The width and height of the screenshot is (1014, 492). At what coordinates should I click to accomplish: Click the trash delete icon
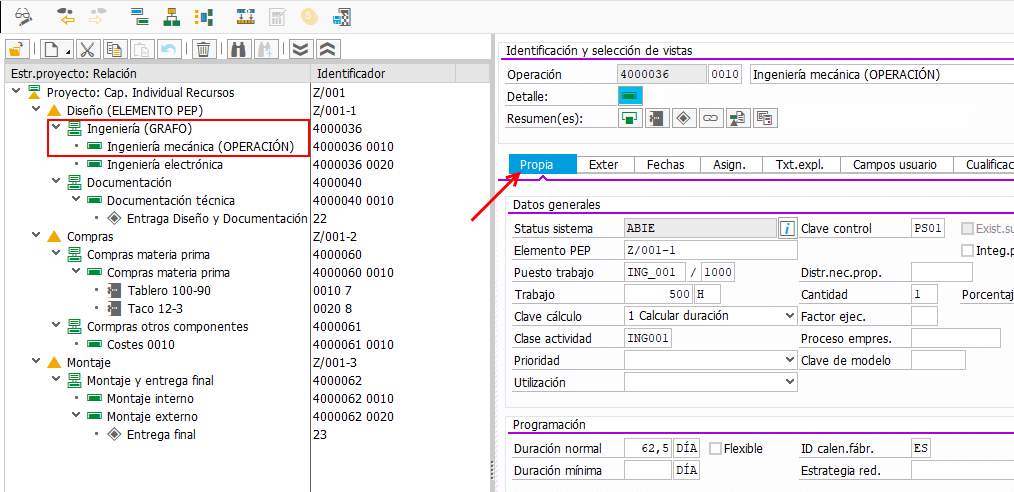204,49
